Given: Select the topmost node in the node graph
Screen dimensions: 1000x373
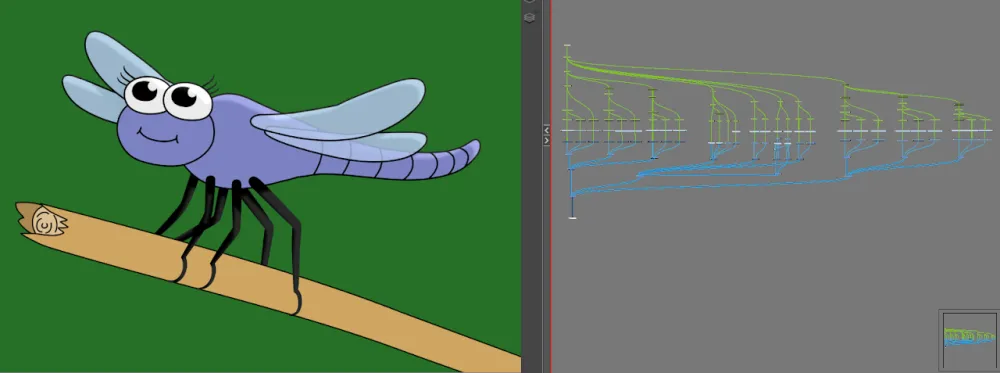Looking at the screenshot, I should tap(567, 46).
